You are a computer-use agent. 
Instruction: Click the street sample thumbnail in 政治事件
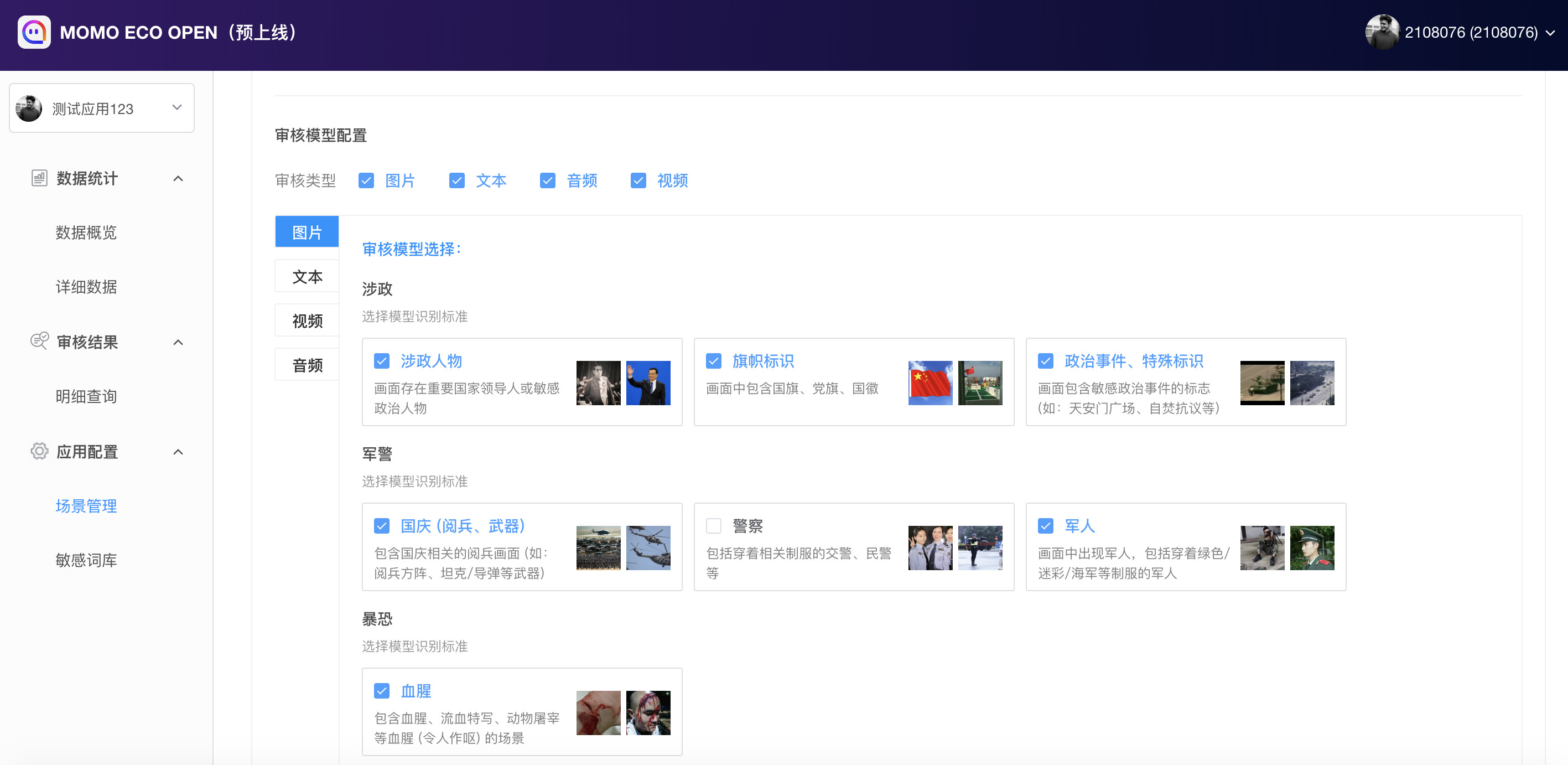(x=1312, y=382)
